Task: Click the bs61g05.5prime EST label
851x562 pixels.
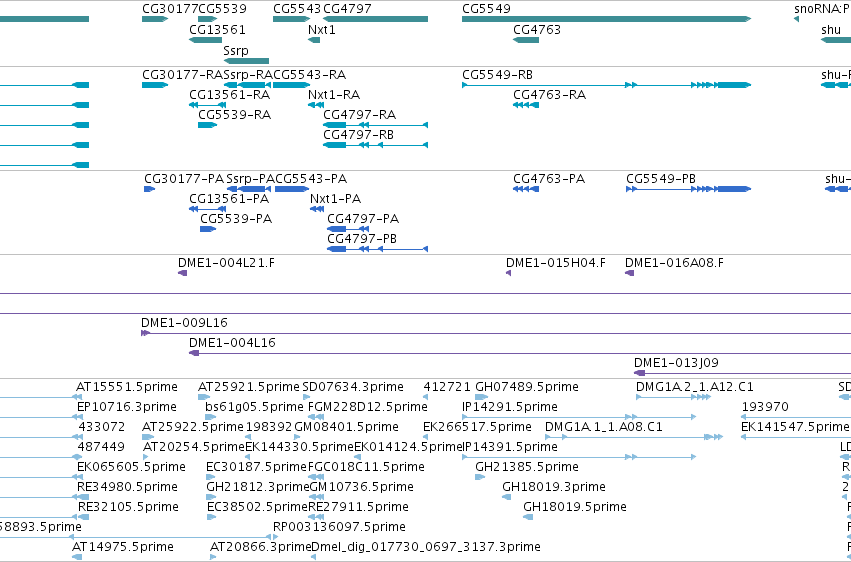Action: click(254, 407)
